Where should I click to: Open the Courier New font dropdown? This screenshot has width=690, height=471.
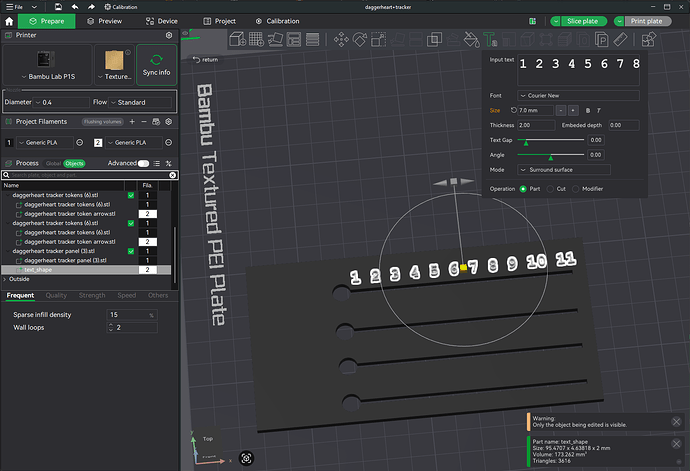tap(578, 96)
